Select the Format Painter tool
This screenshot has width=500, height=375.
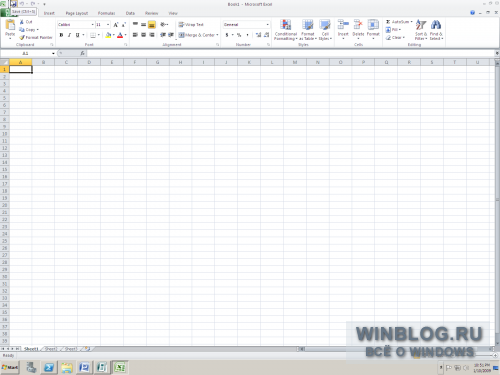click(36, 37)
